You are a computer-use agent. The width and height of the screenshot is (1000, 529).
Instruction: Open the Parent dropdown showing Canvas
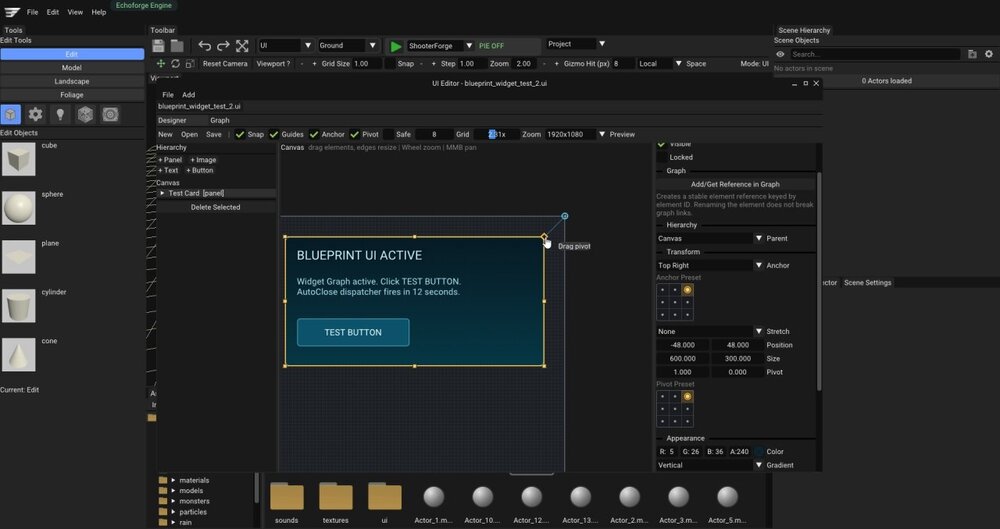(x=710, y=239)
